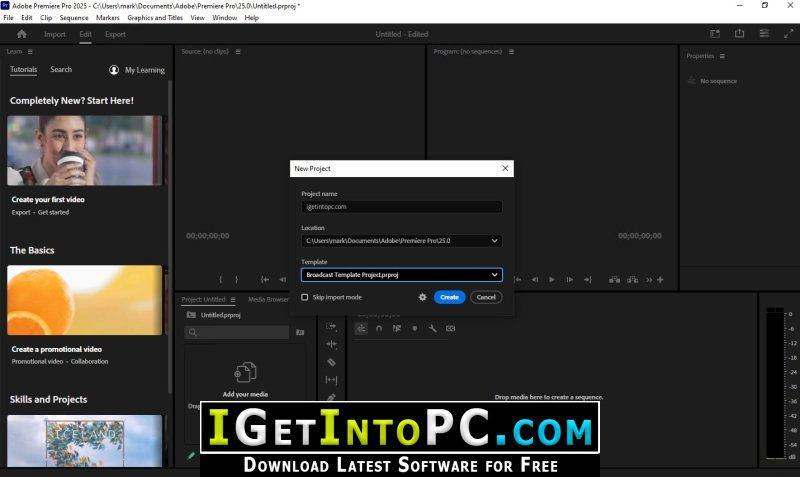The width and height of the screenshot is (800, 477).
Task: Click the Create button
Action: (x=449, y=297)
